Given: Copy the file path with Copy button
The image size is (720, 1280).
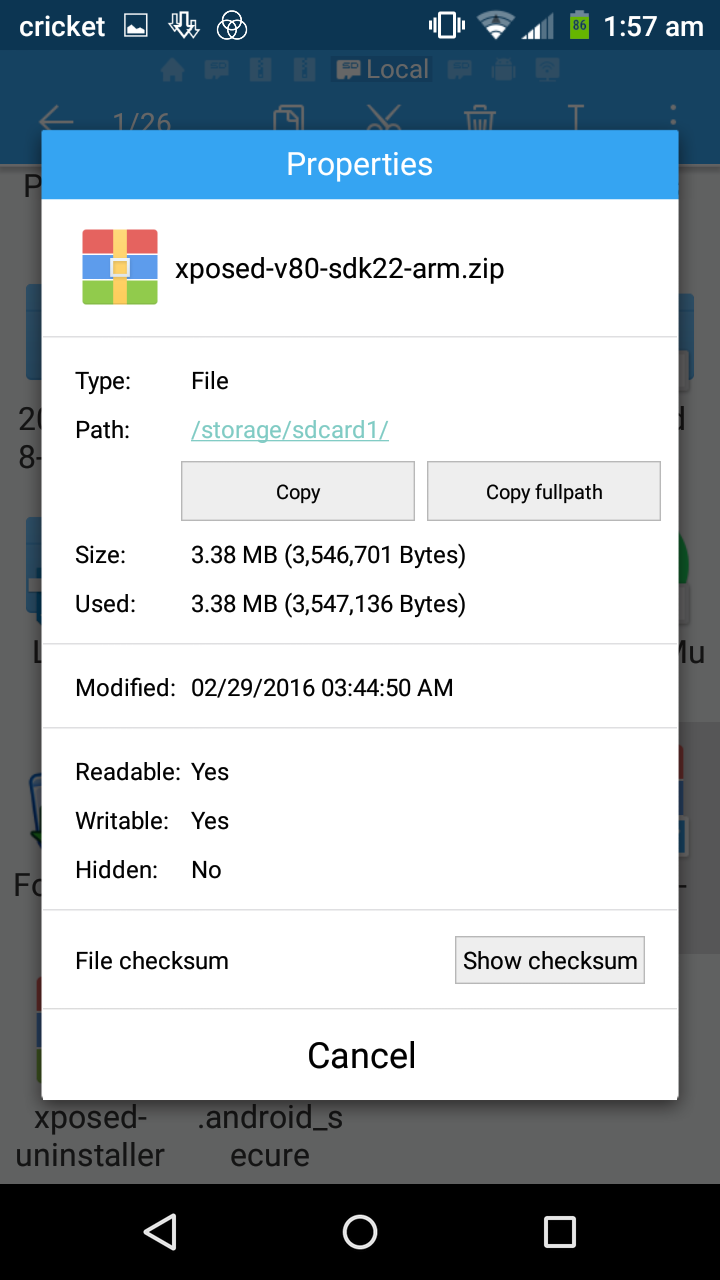Looking at the screenshot, I should 298,491.
